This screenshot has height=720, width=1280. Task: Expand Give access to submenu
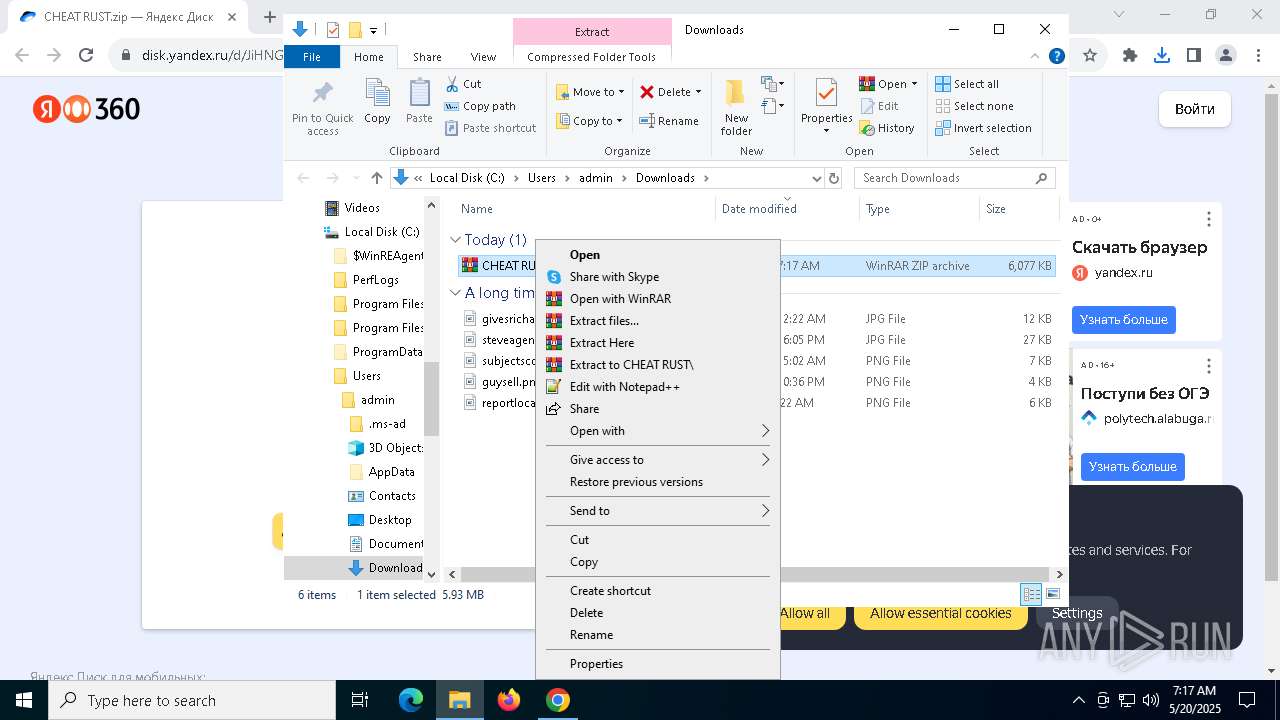point(658,460)
